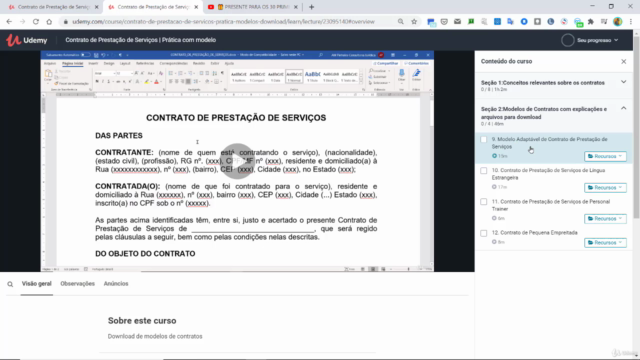Open Chrome extensions puzzle icon
Viewport: 640px width, 360px height.
(x=591, y=22)
